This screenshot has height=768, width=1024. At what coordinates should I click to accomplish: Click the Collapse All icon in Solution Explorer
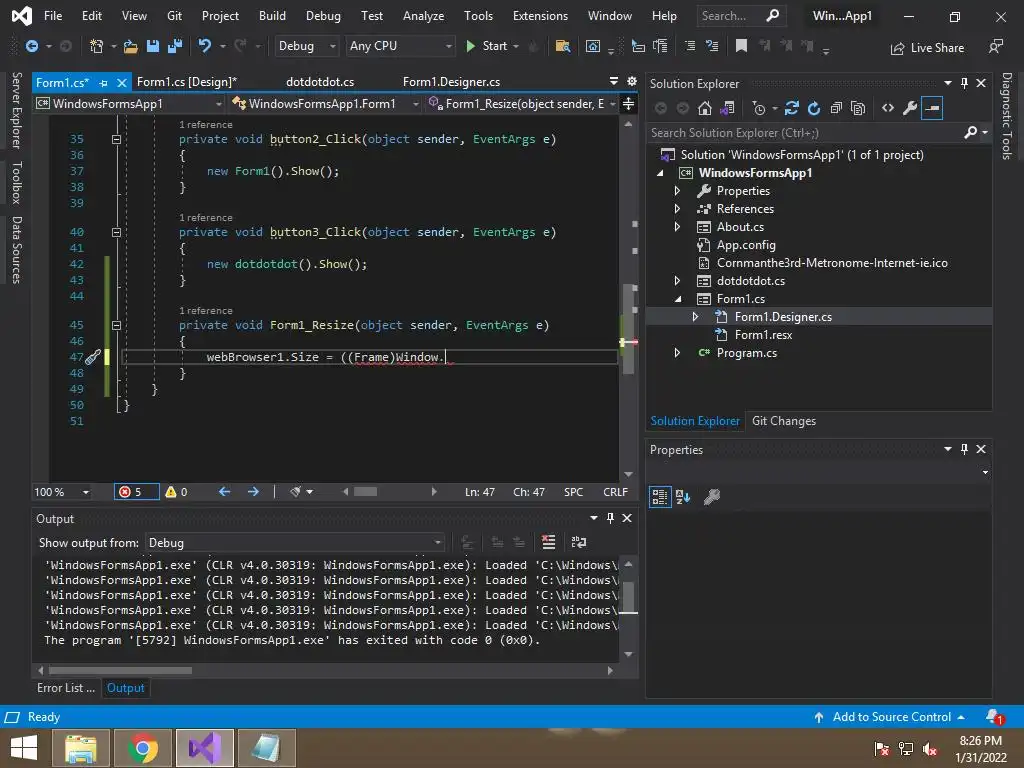[x=836, y=108]
